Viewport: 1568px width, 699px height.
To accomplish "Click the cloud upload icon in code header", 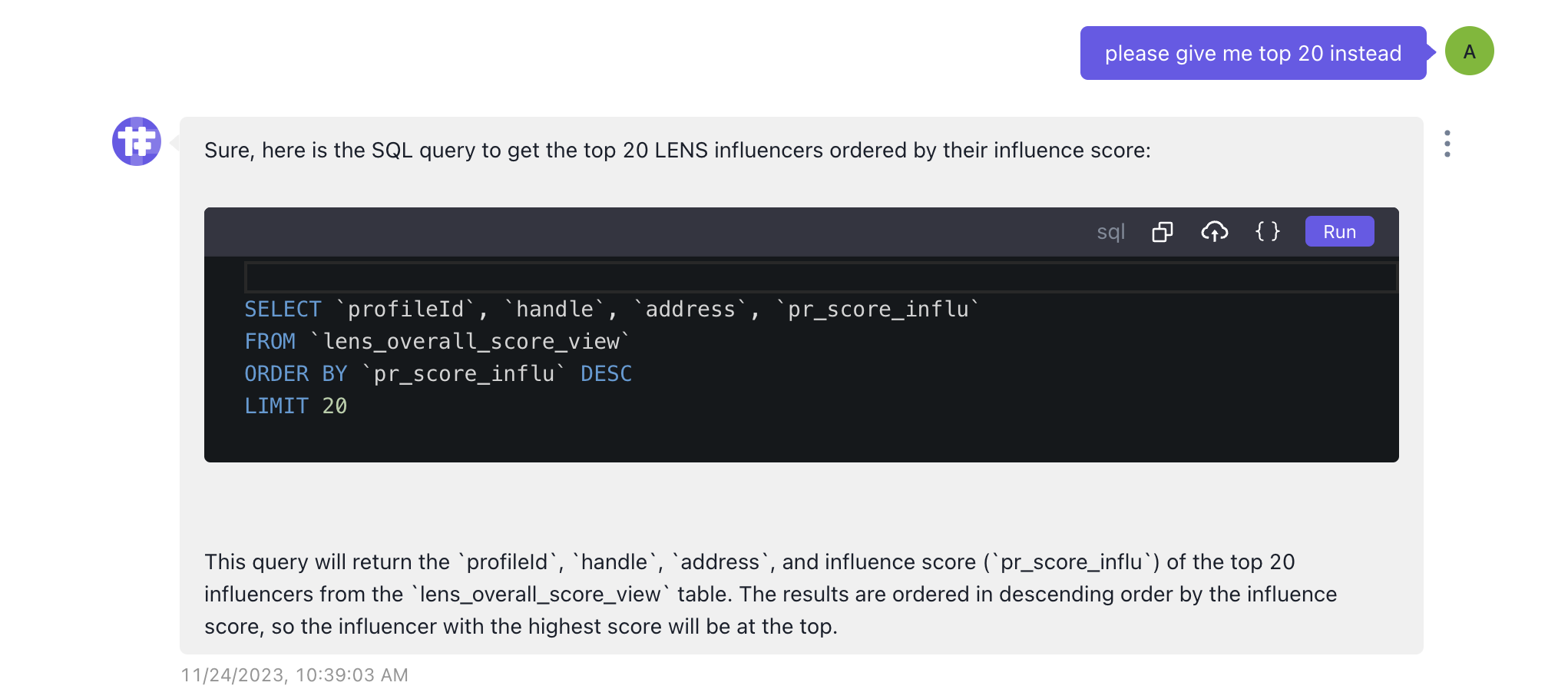I will click(x=1214, y=232).
